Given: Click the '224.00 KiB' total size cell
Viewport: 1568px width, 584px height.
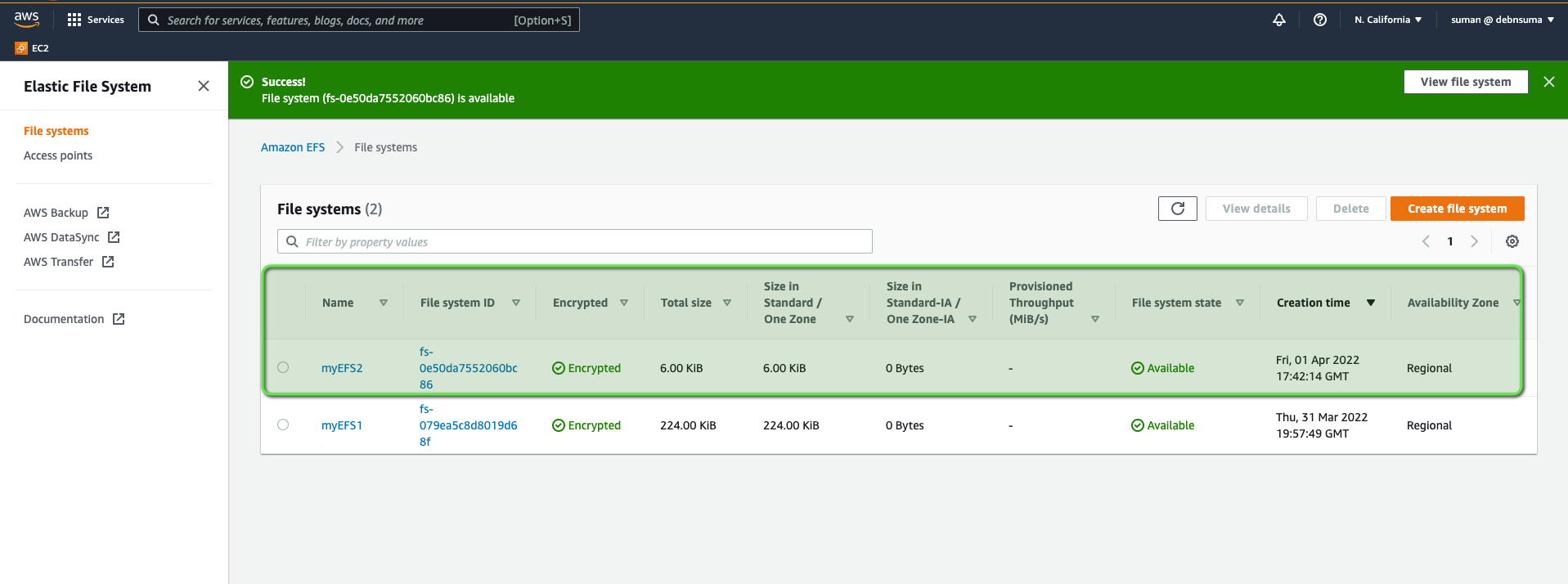Looking at the screenshot, I should point(688,425).
